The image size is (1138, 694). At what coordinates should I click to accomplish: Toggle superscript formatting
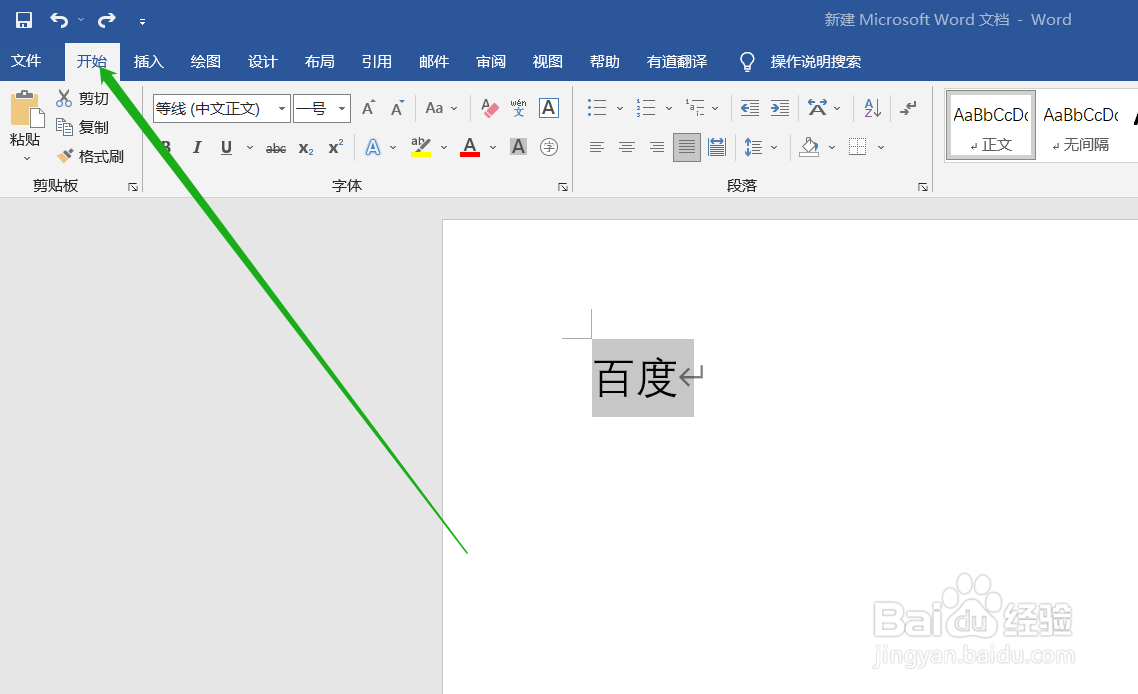[x=335, y=147]
